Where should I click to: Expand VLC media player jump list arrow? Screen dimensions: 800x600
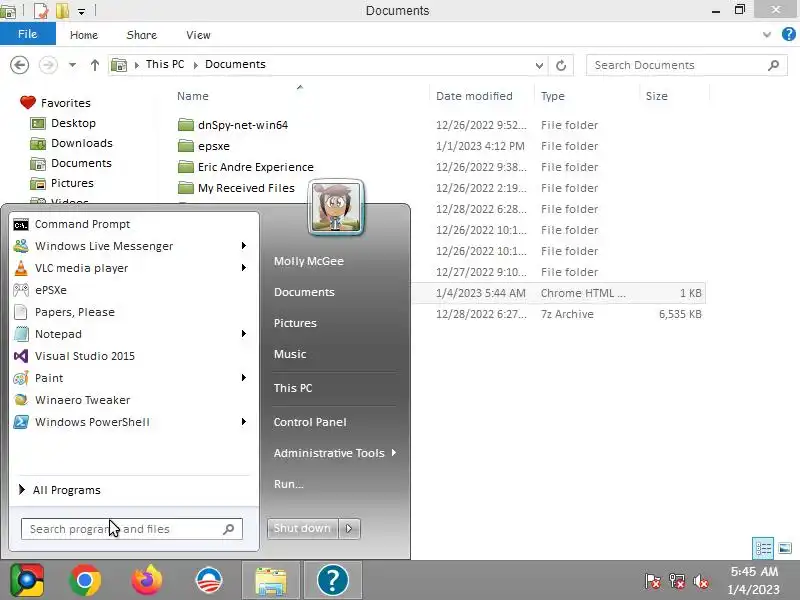click(x=244, y=268)
